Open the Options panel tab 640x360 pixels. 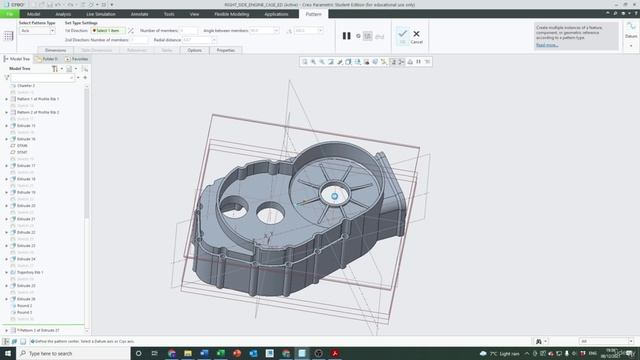(x=194, y=50)
